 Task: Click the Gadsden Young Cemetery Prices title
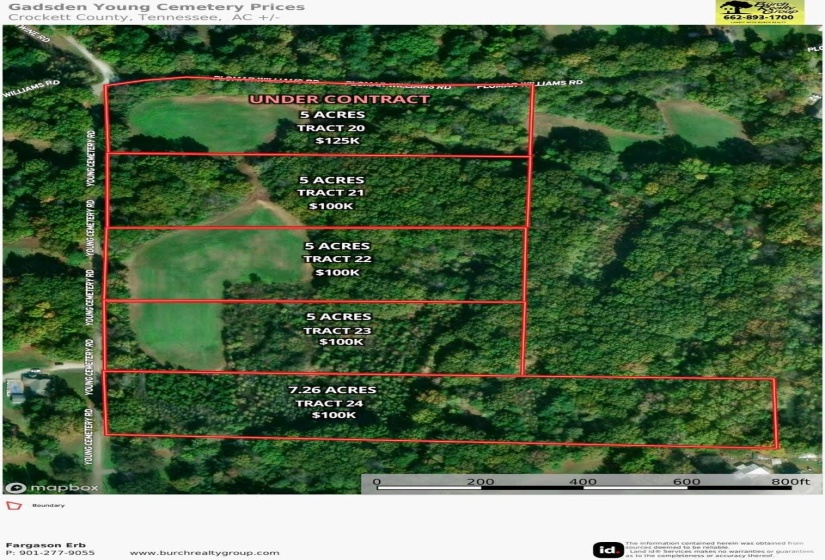pos(157,7)
